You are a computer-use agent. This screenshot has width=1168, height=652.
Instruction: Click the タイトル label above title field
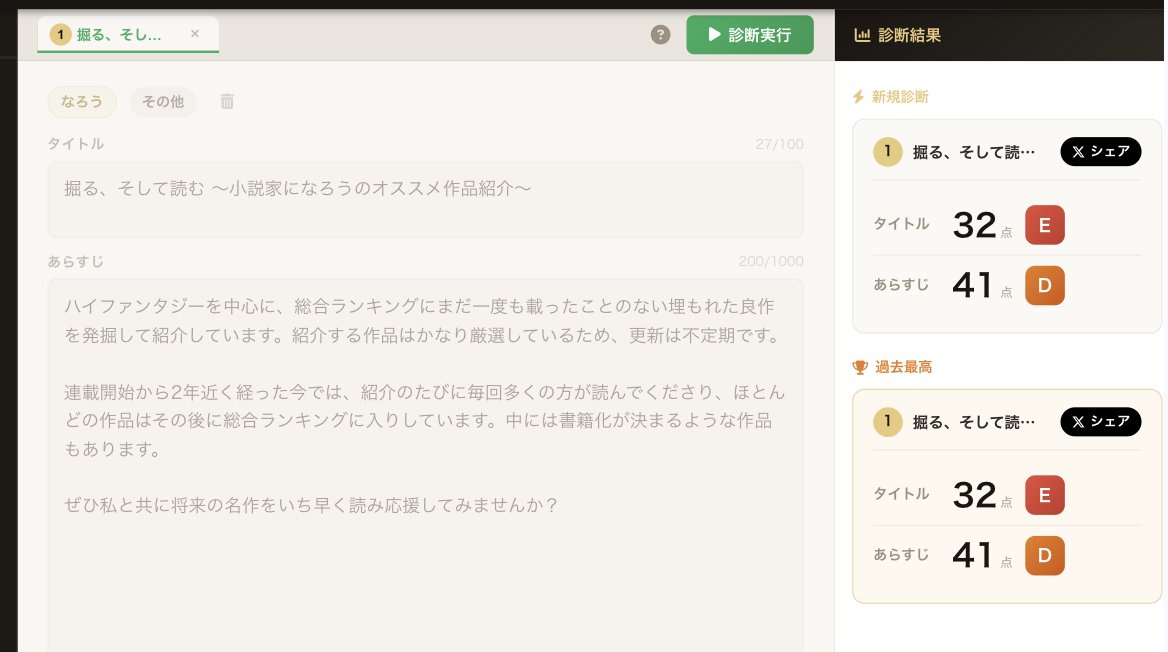coord(76,144)
